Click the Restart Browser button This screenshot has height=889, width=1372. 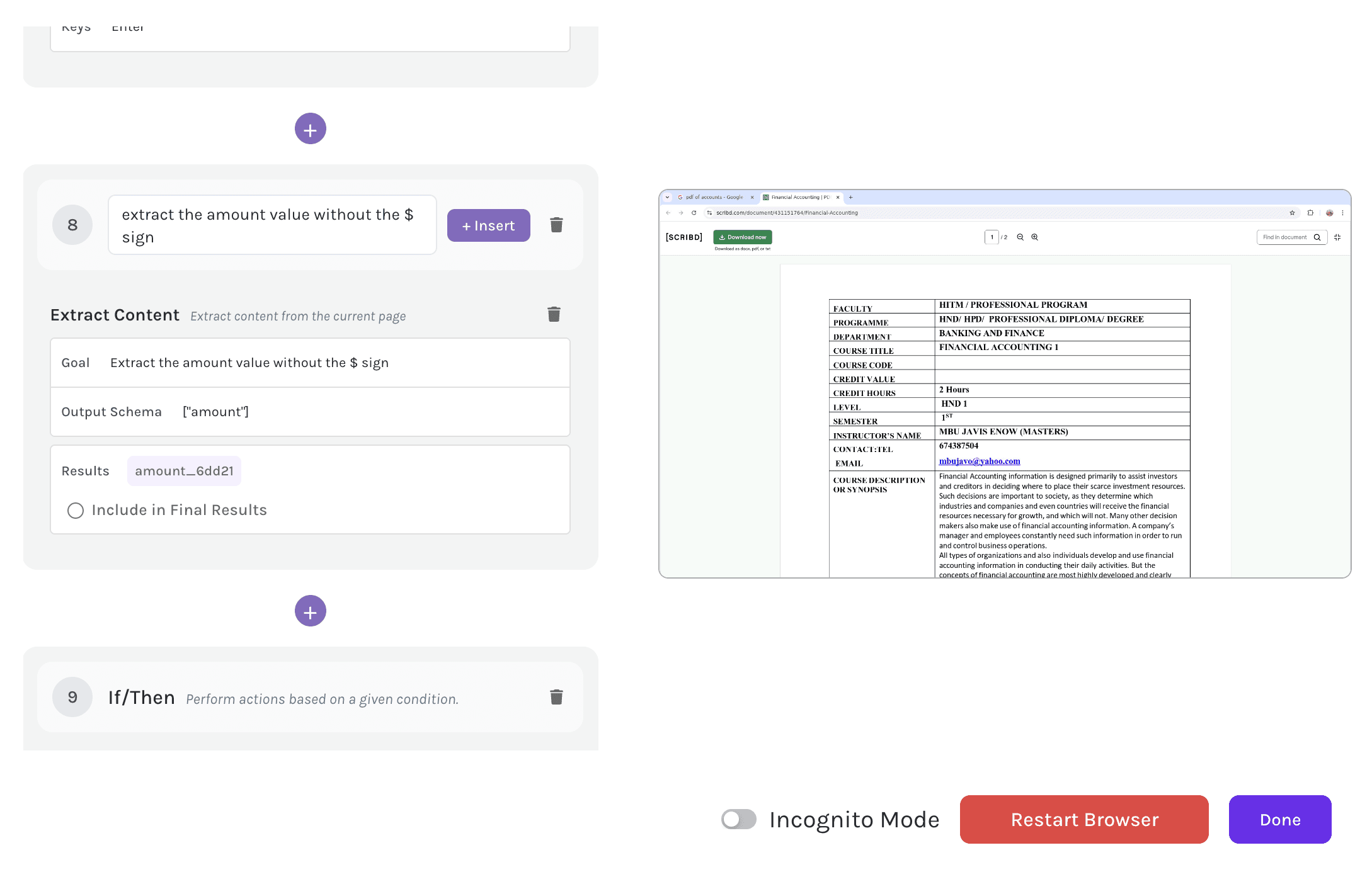pyautogui.click(x=1084, y=819)
